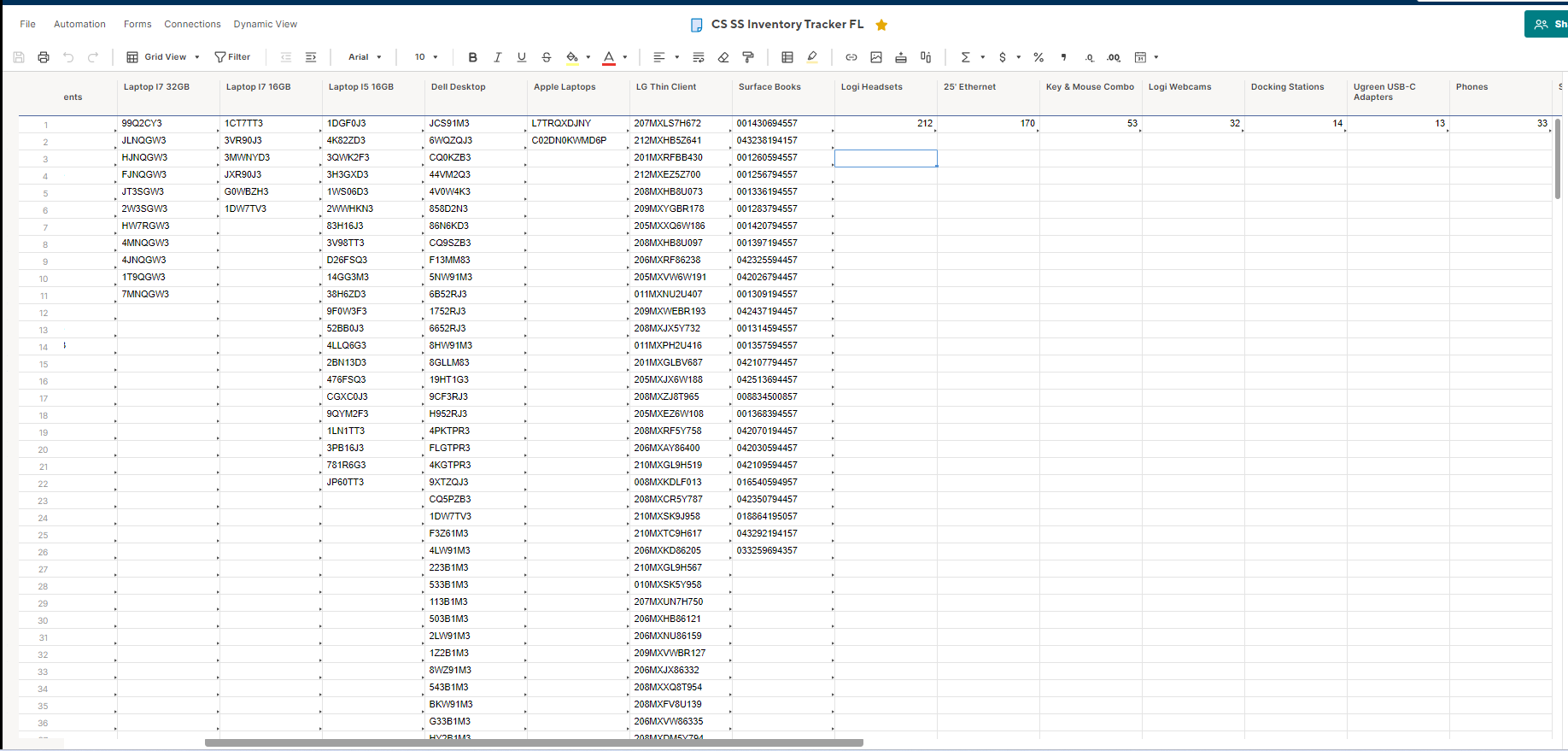Open the font size 10 dropdown
The width and height of the screenshot is (1568, 751).
click(426, 57)
